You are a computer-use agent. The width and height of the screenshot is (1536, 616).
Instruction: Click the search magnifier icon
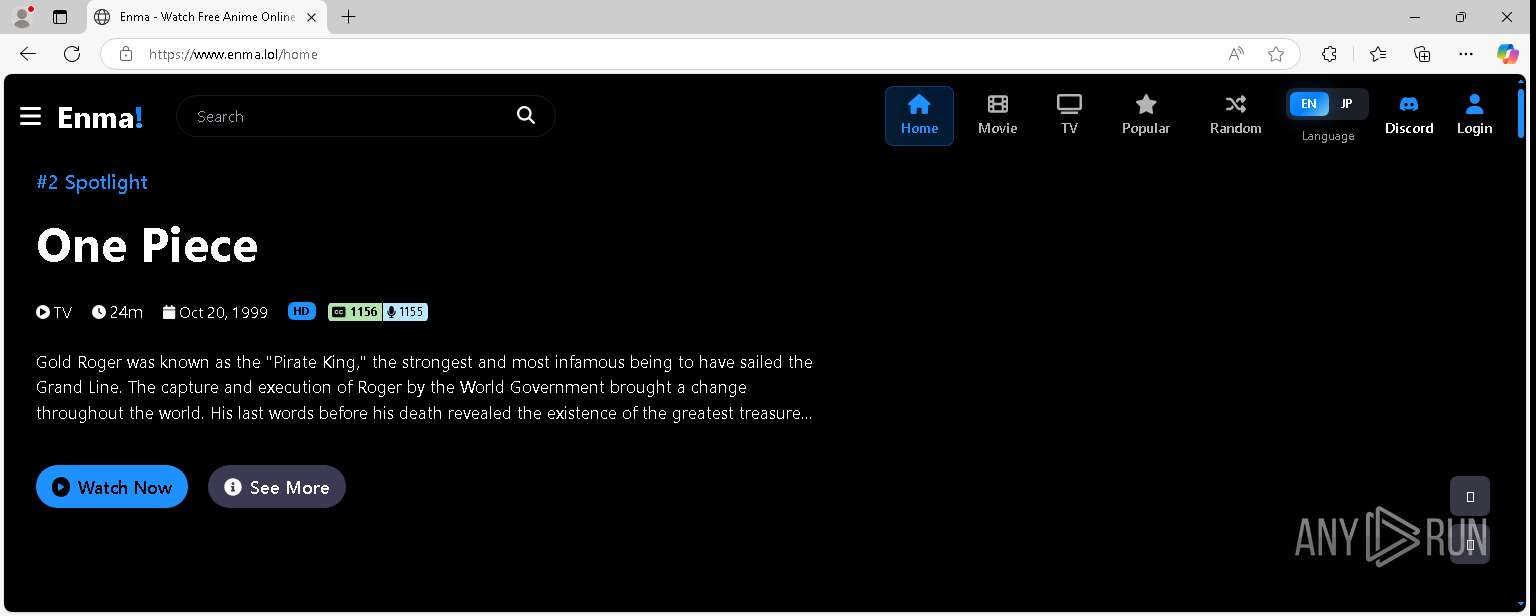[526, 116]
